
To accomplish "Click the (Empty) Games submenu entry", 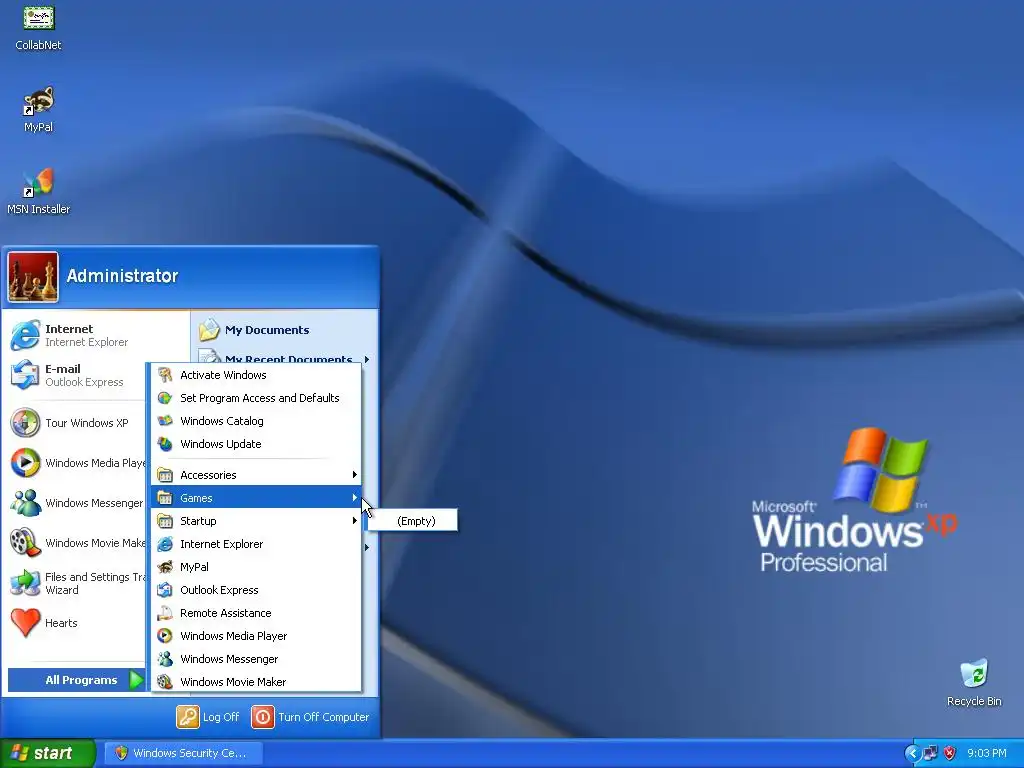I will [x=412, y=520].
